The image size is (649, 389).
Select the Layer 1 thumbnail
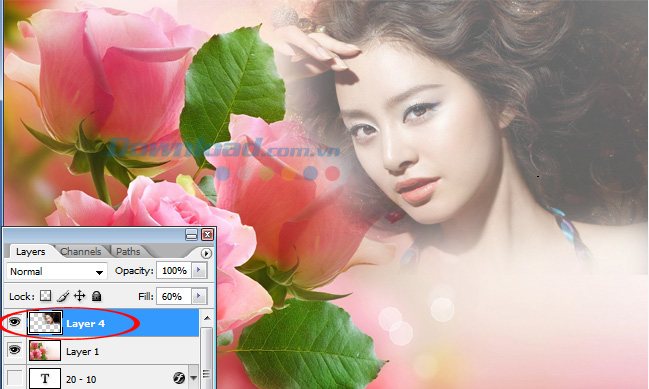click(45, 351)
